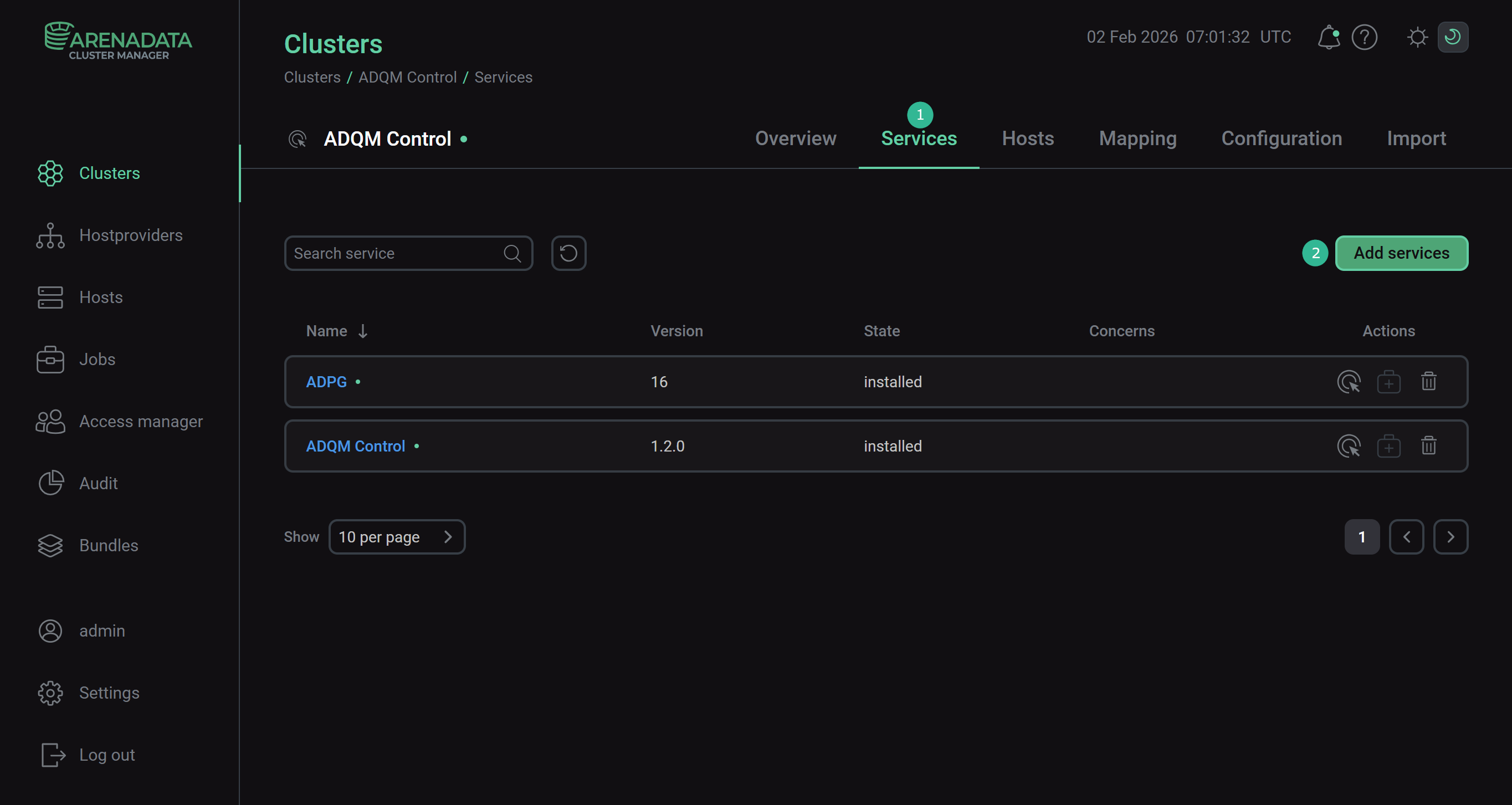
Task: Go to previous page chevron
Action: tap(1406, 537)
